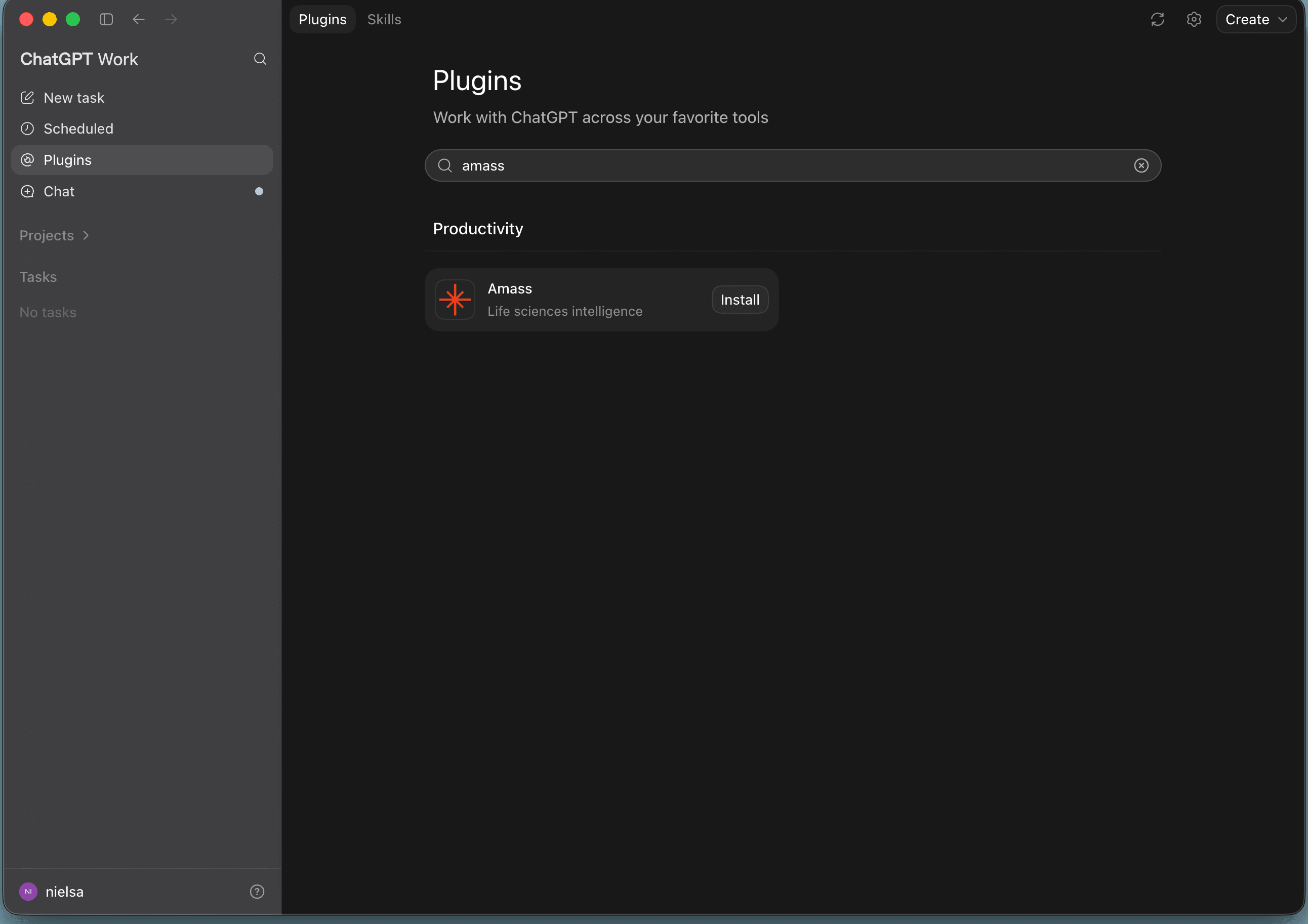1308x924 pixels.
Task: Select the Plugins top tab
Action: [322, 19]
